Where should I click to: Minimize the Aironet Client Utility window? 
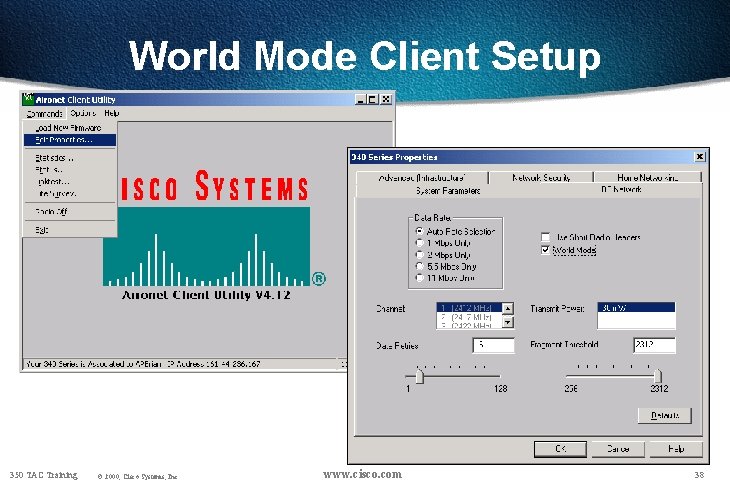click(x=361, y=99)
